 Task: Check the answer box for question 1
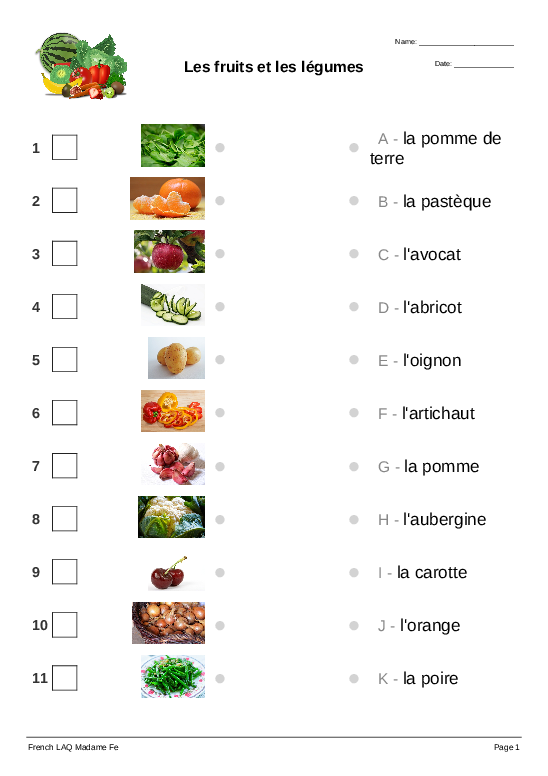65,147
